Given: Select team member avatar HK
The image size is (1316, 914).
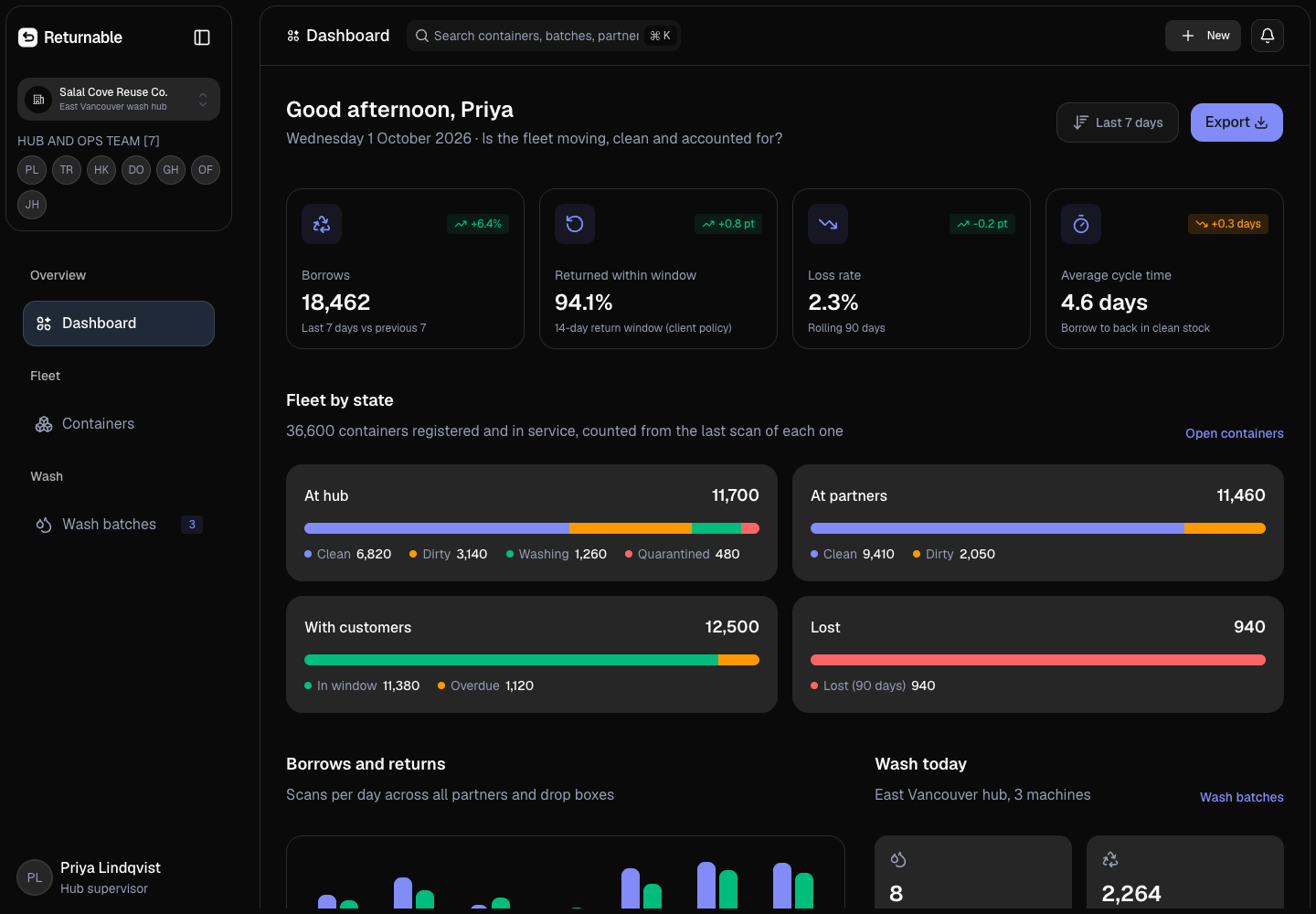Looking at the screenshot, I should pos(101,170).
